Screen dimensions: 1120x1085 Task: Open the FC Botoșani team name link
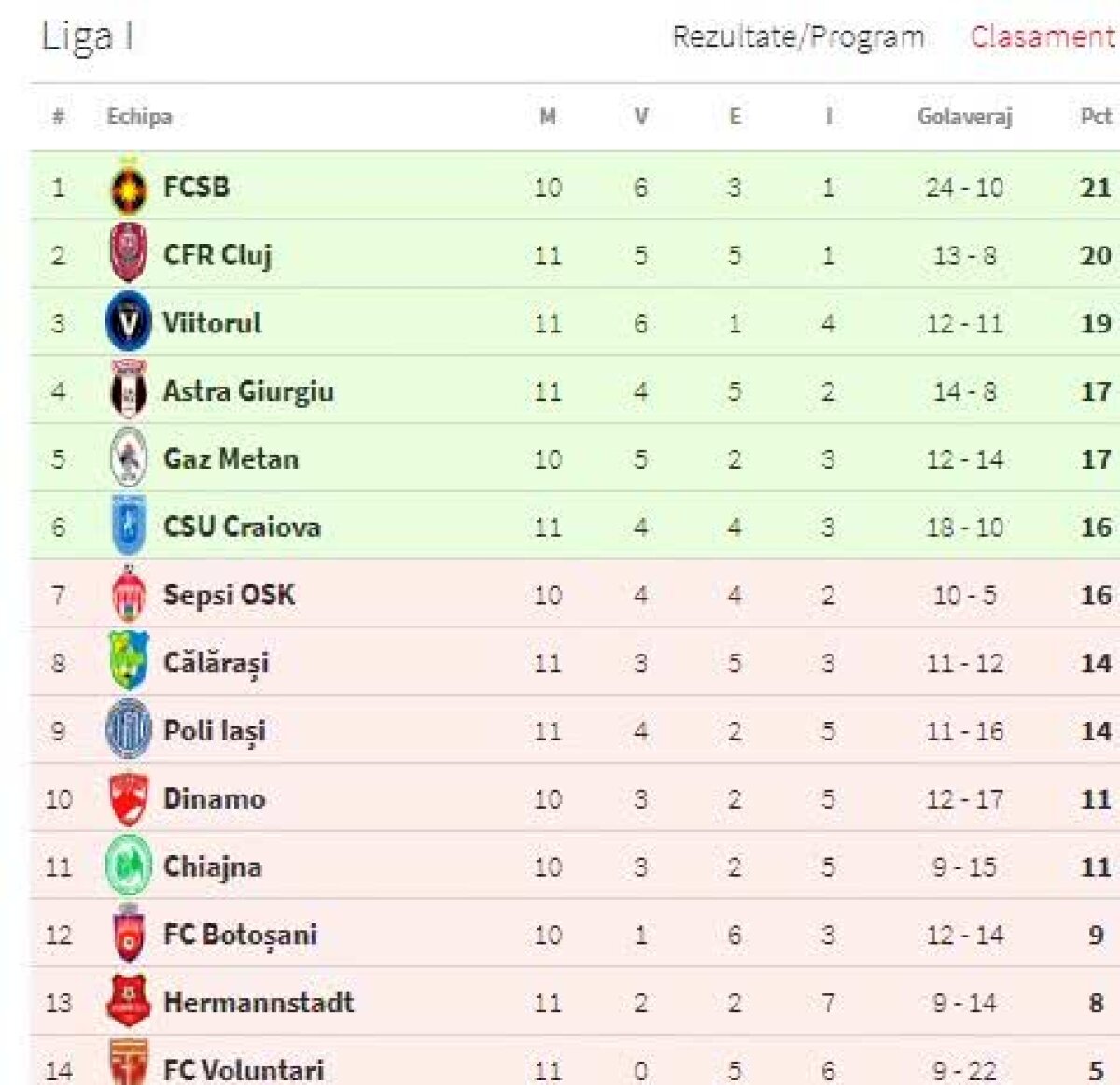point(240,935)
